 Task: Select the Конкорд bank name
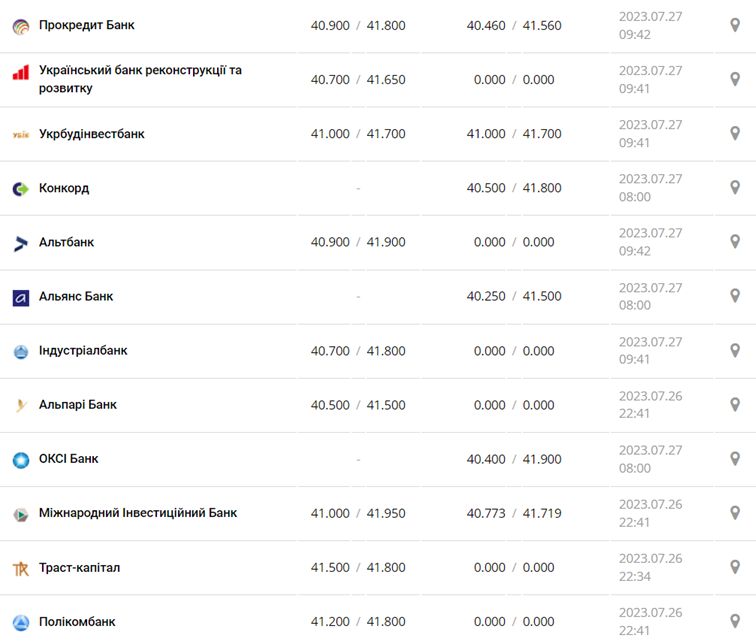coord(64,188)
